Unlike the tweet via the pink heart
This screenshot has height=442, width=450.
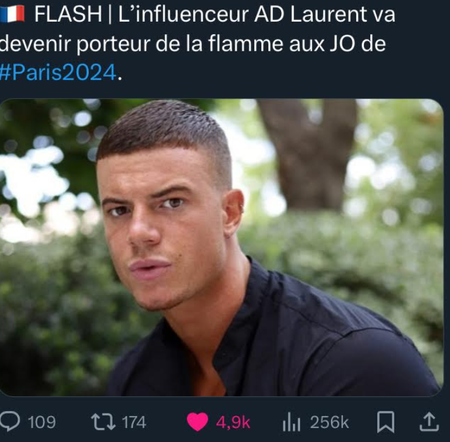[197, 422]
